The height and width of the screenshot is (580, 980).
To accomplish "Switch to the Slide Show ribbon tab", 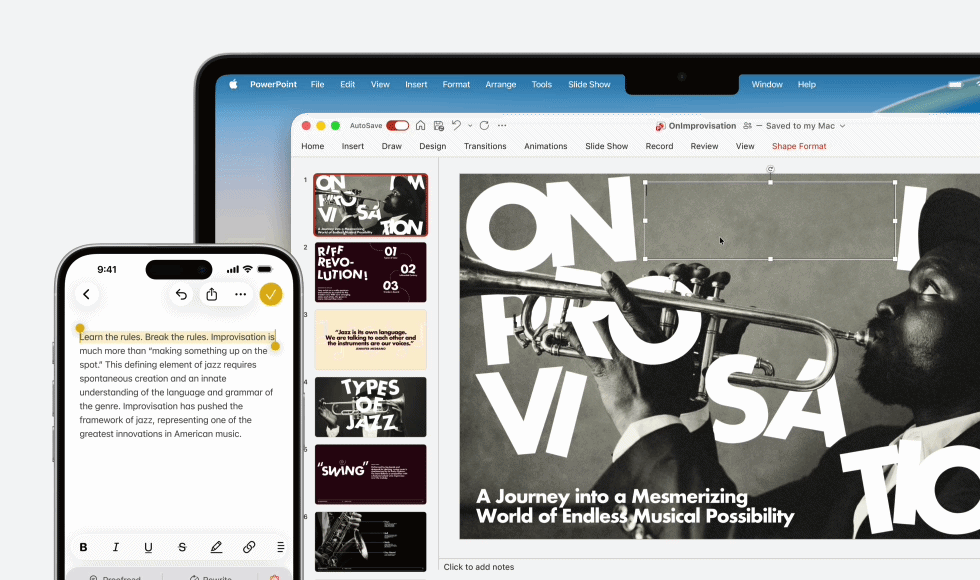I will pos(606,146).
